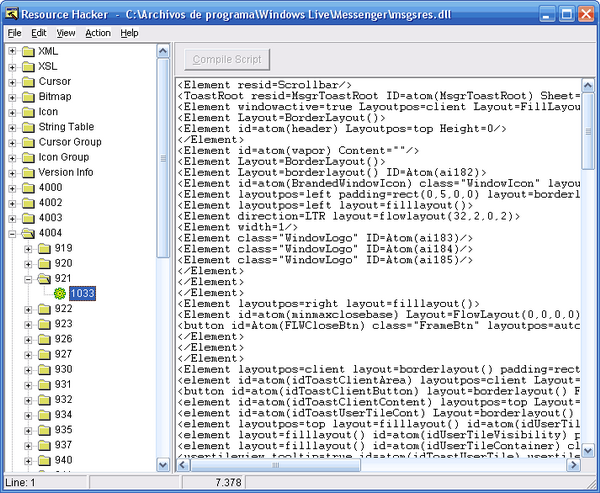The width and height of the screenshot is (600, 493).
Task: Click the String Table folder icon
Action: pos(28,127)
